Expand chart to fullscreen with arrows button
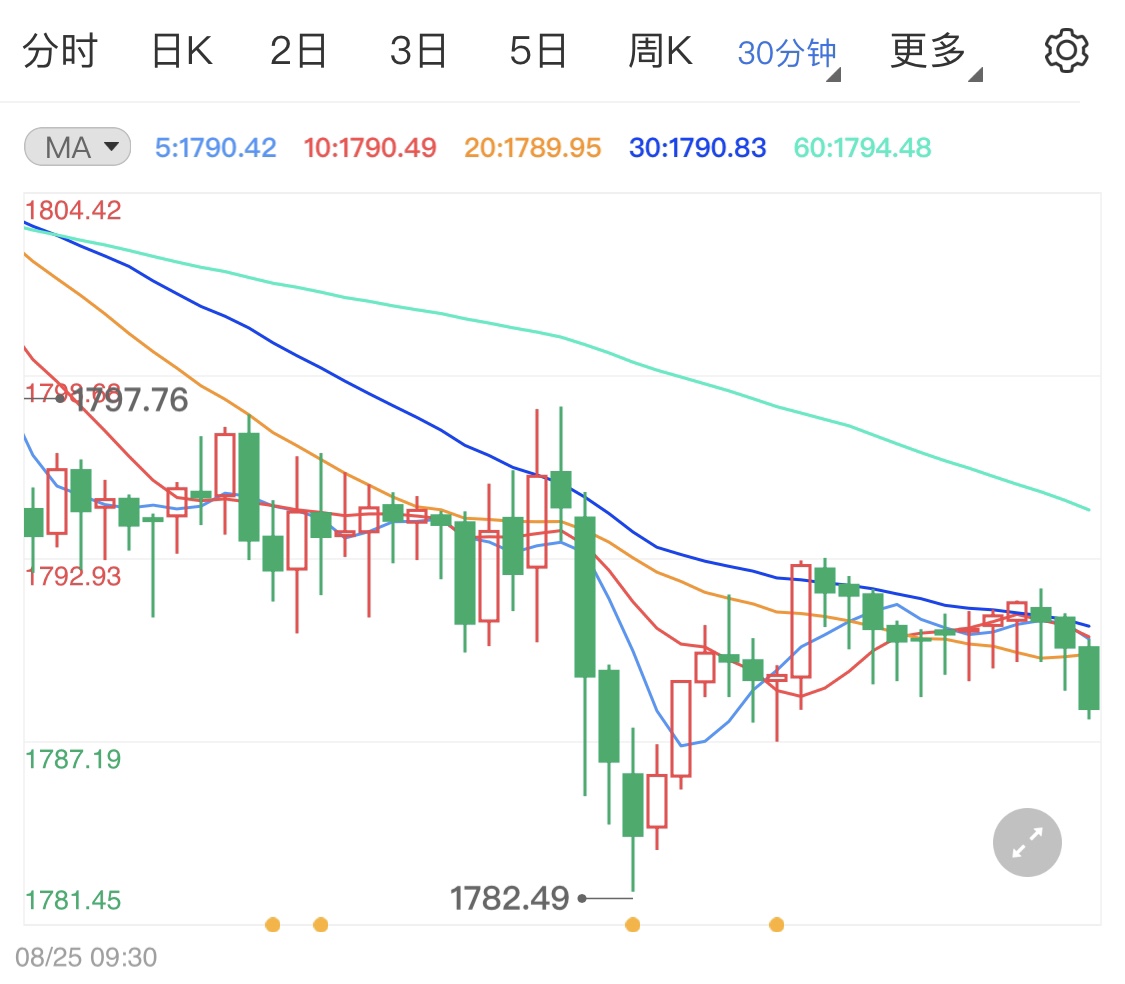This screenshot has width=1125, height=984. 1027,842
